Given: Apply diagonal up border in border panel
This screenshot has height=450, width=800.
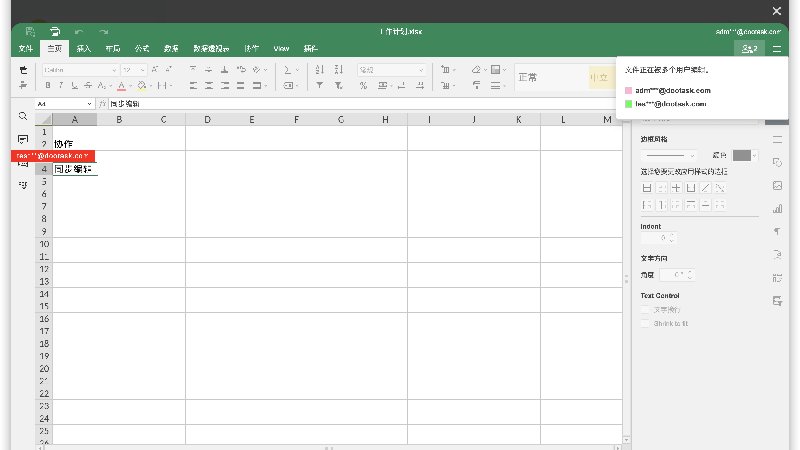Looking at the screenshot, I should 705,188.
